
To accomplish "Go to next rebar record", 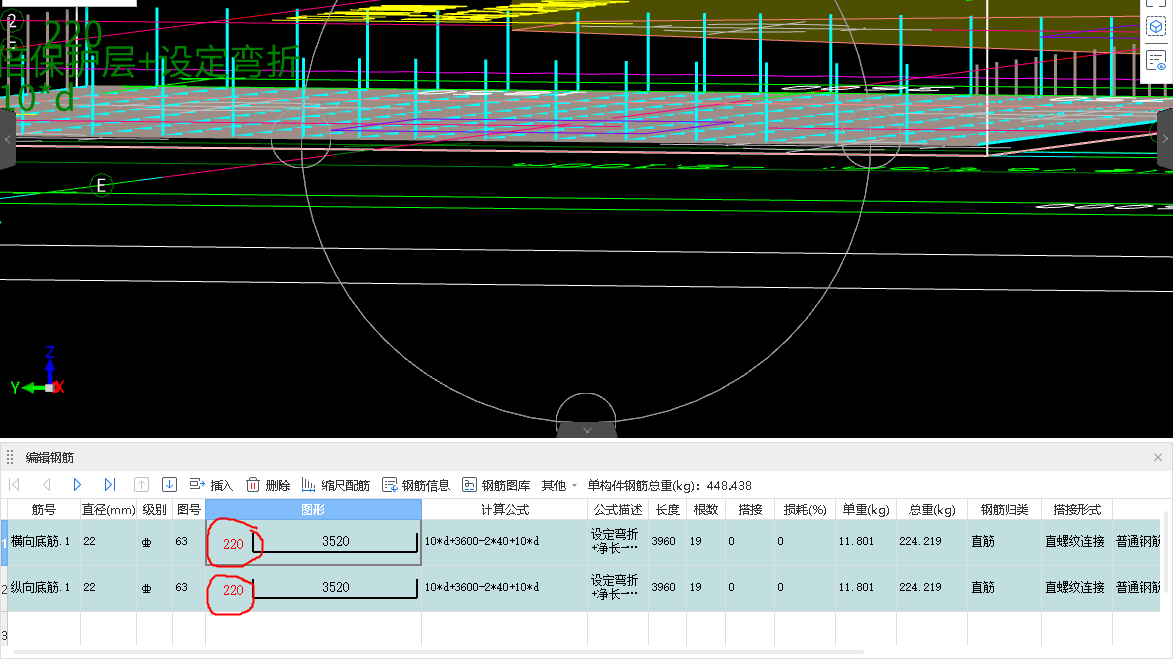I will pos(77,485).
